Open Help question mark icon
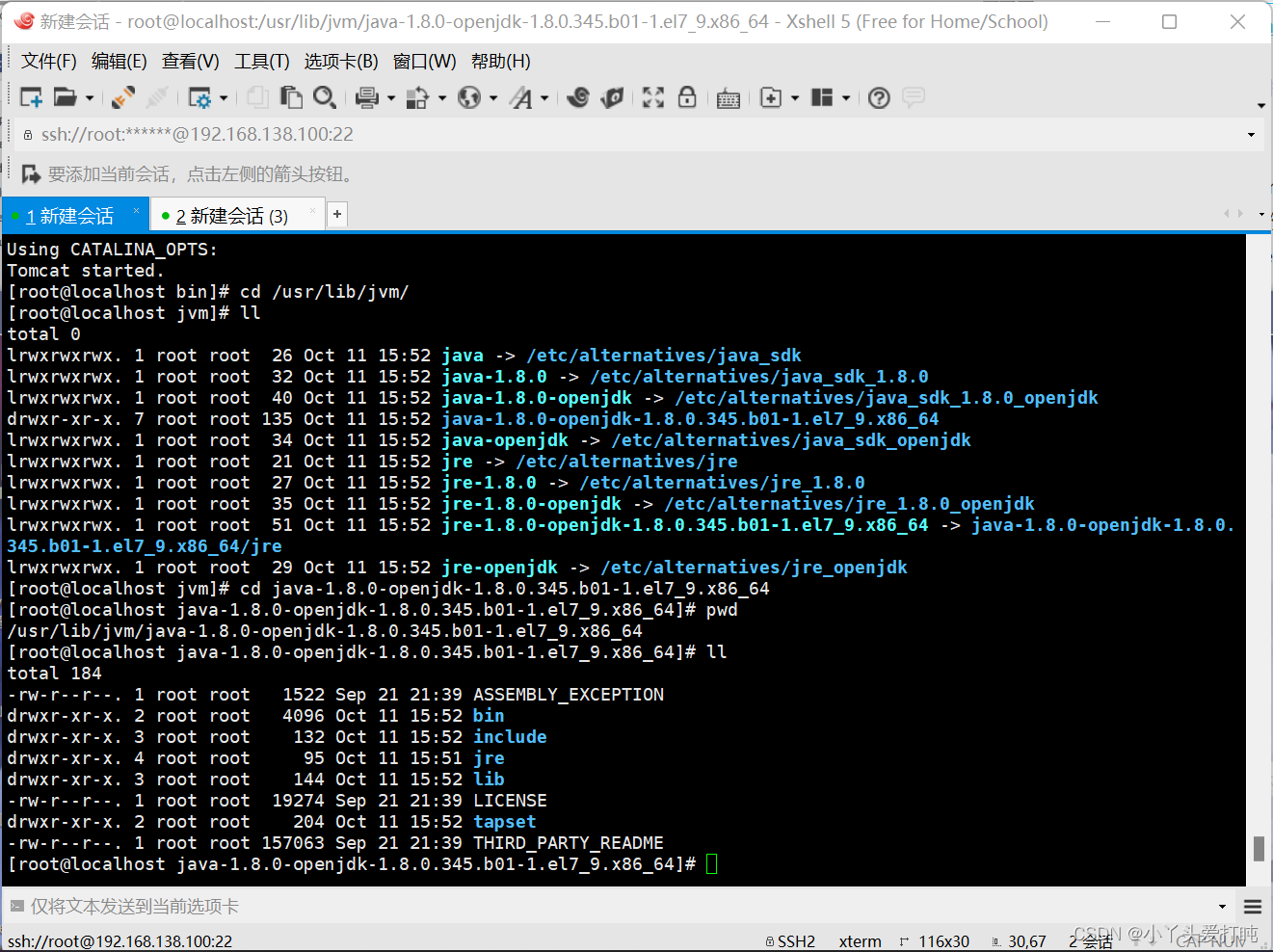 (x=879, y=97)
